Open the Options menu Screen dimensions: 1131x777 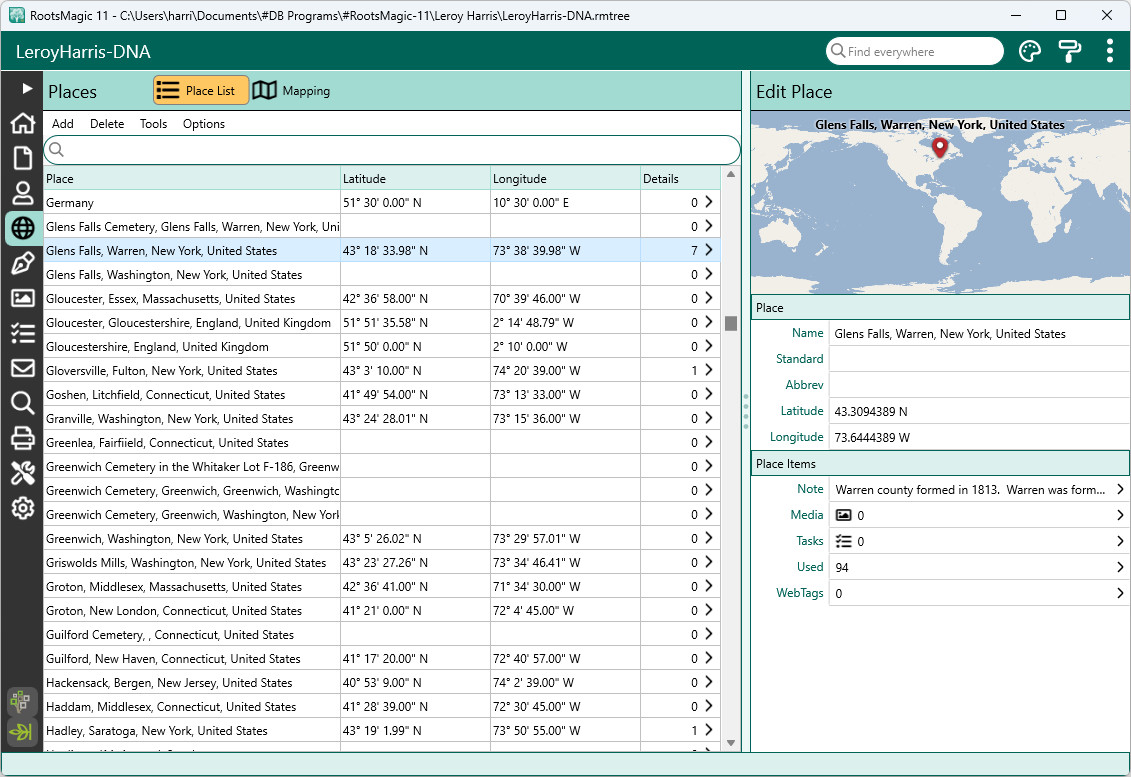point(203,123)
